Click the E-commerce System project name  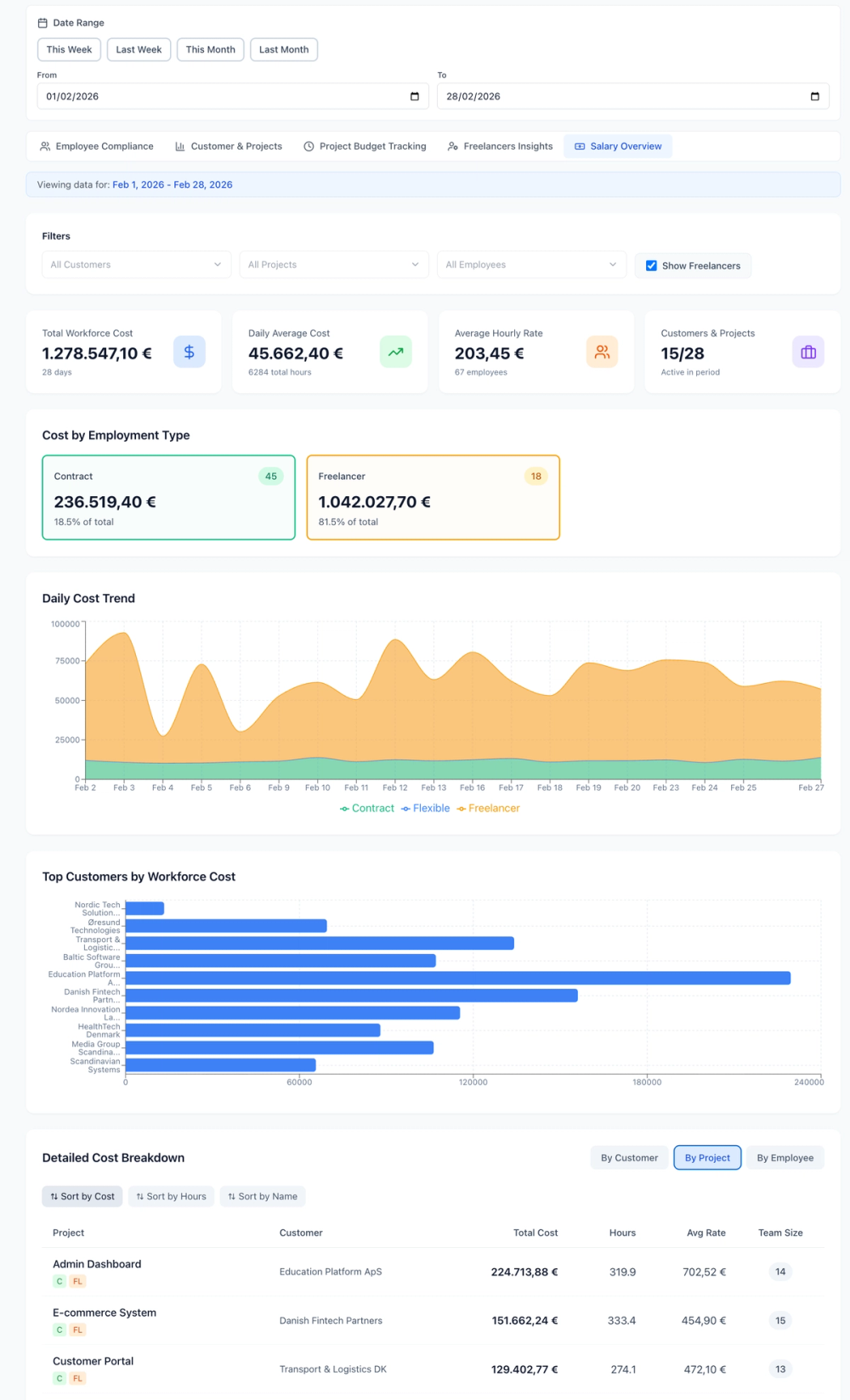pos(105,1312)
